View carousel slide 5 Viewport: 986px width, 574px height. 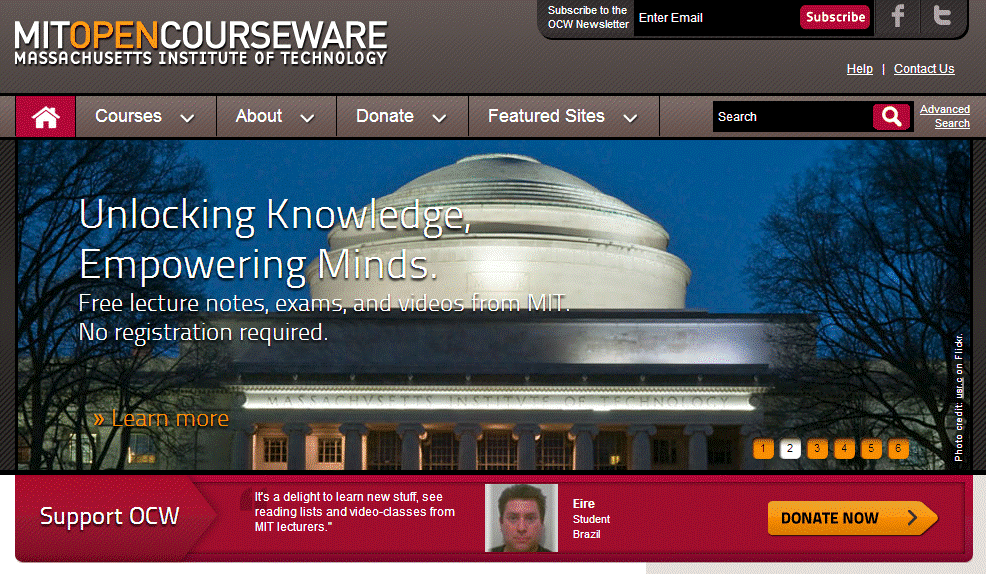pos(871,449)
